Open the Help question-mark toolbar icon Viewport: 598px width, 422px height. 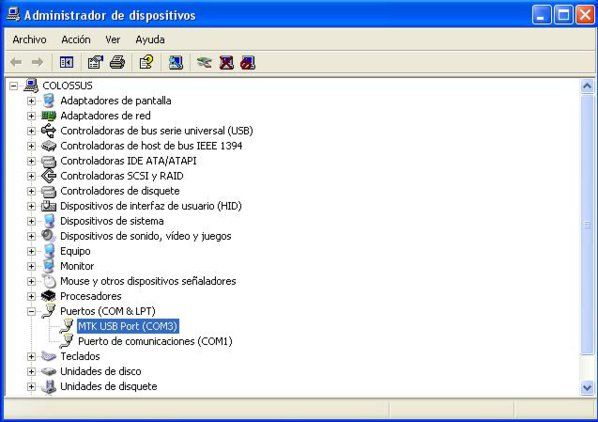click(x=146, y=62)
